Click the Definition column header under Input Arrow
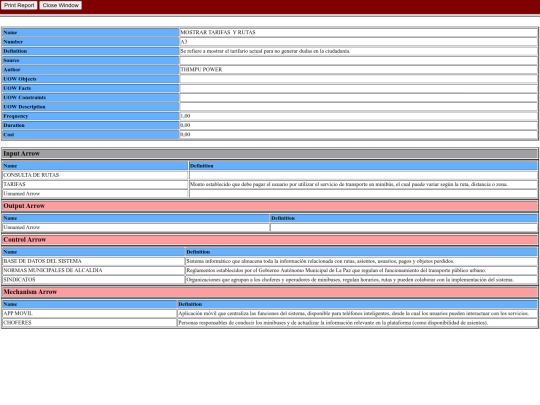This screenshot has height=405, width=540. point(363,166)
